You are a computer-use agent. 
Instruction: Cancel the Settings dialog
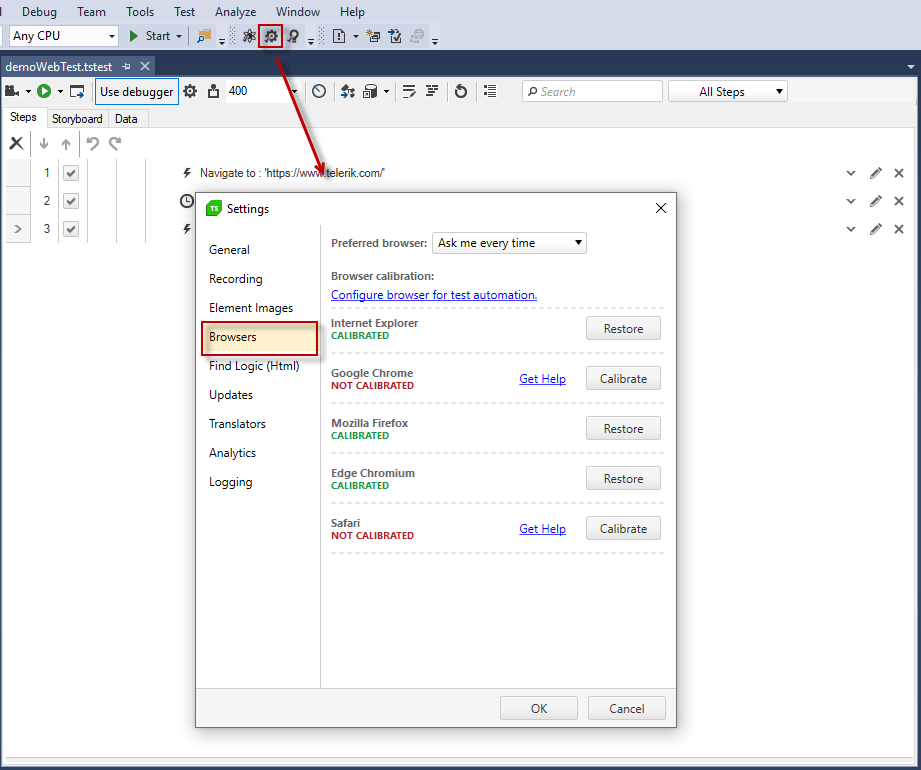(627, 708)
